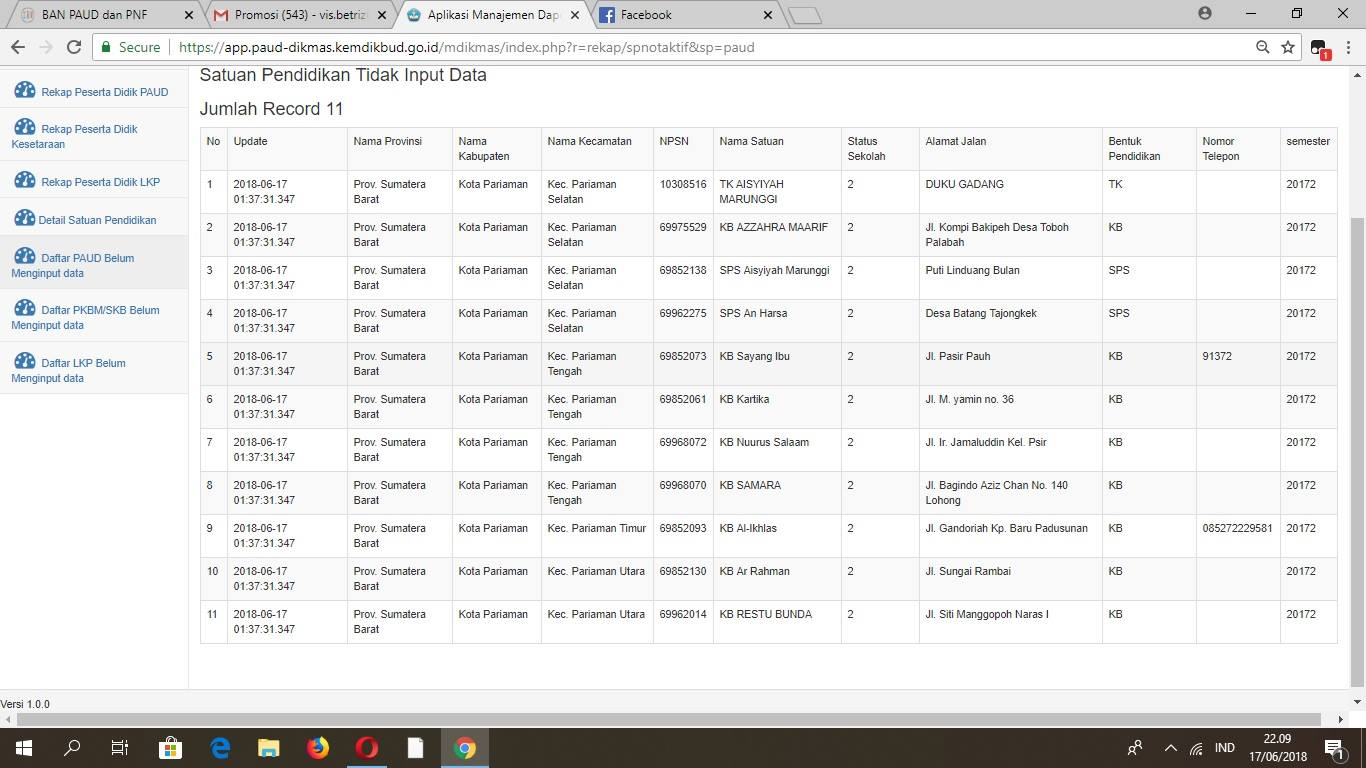The height and width of the screenshot is (768, 1366).
Task: Open Daftar LKP Belum Menginput data link
Action: (68, 370)
